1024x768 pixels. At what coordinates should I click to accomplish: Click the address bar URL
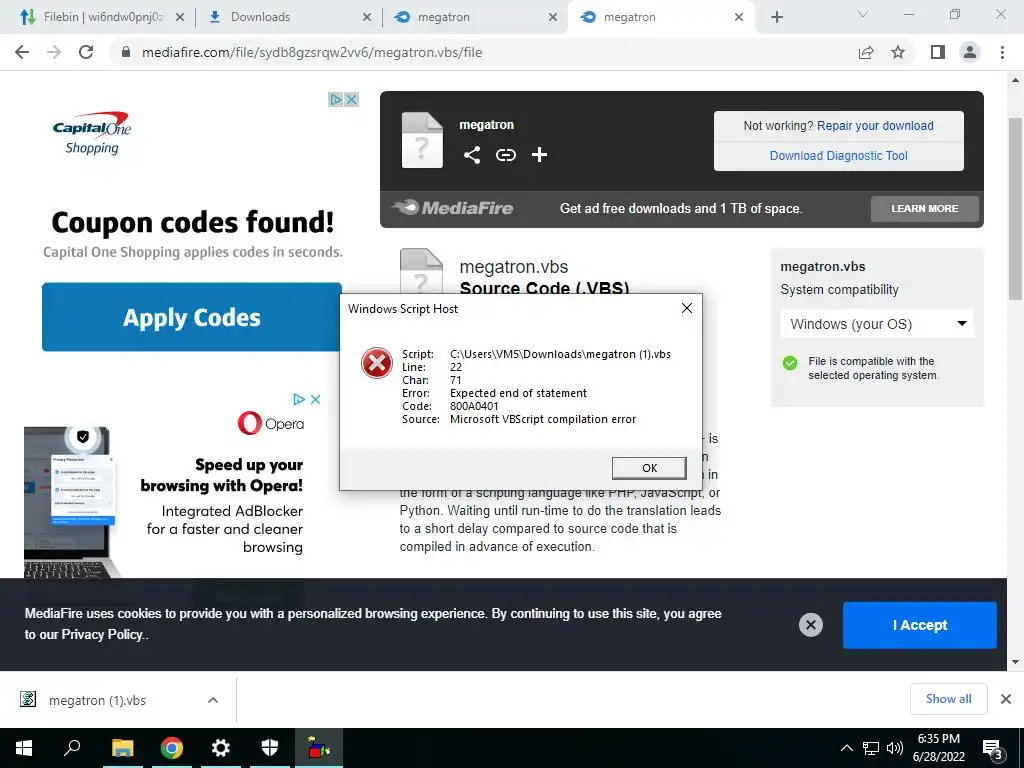[312, 52]
